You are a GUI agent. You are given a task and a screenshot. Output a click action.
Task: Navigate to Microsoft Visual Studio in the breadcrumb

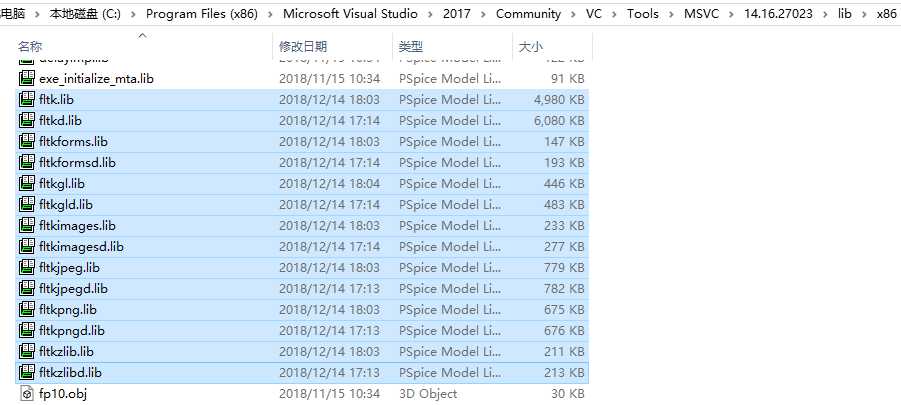click(x=350, y=14)
